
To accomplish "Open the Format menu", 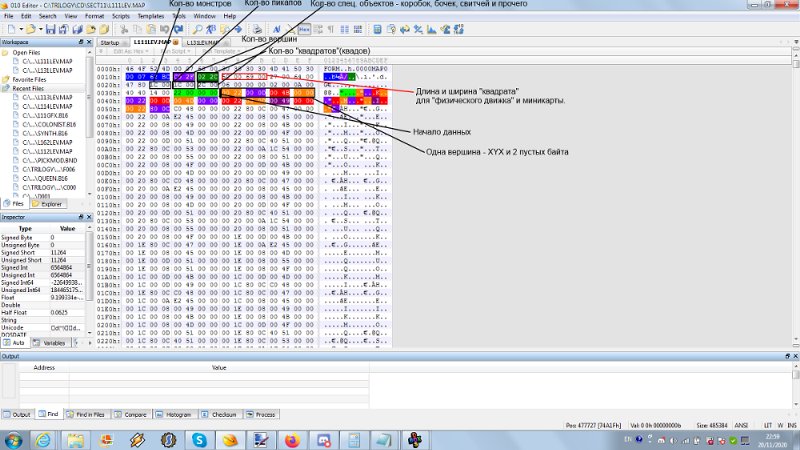I will pos(94,16).
